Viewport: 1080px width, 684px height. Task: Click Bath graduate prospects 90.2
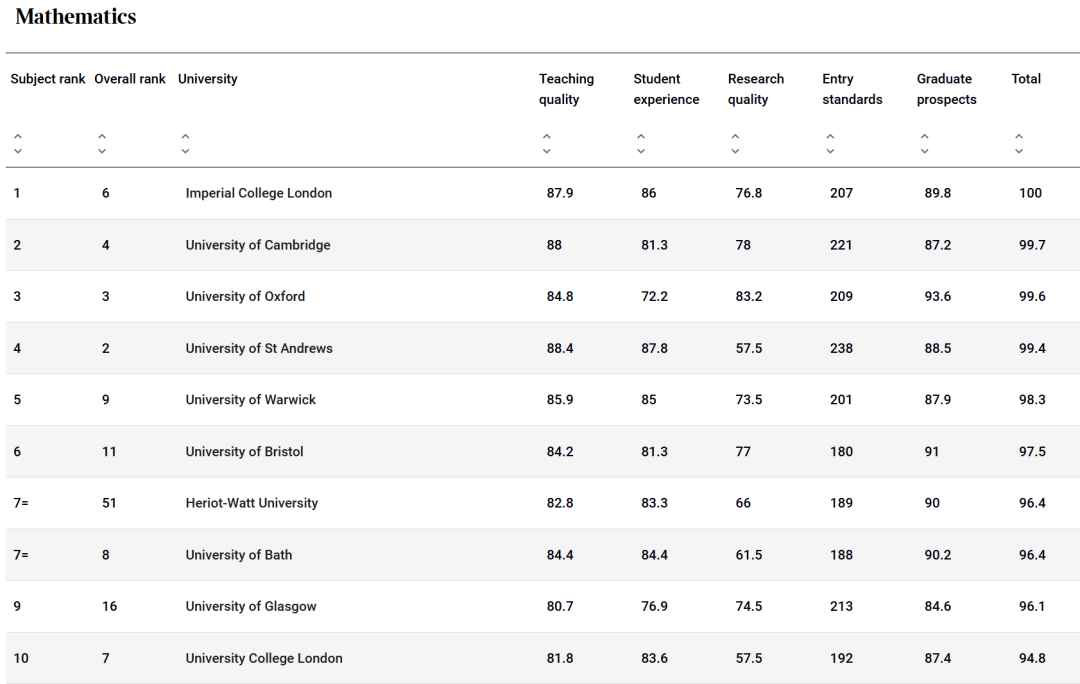coord(937,555)
